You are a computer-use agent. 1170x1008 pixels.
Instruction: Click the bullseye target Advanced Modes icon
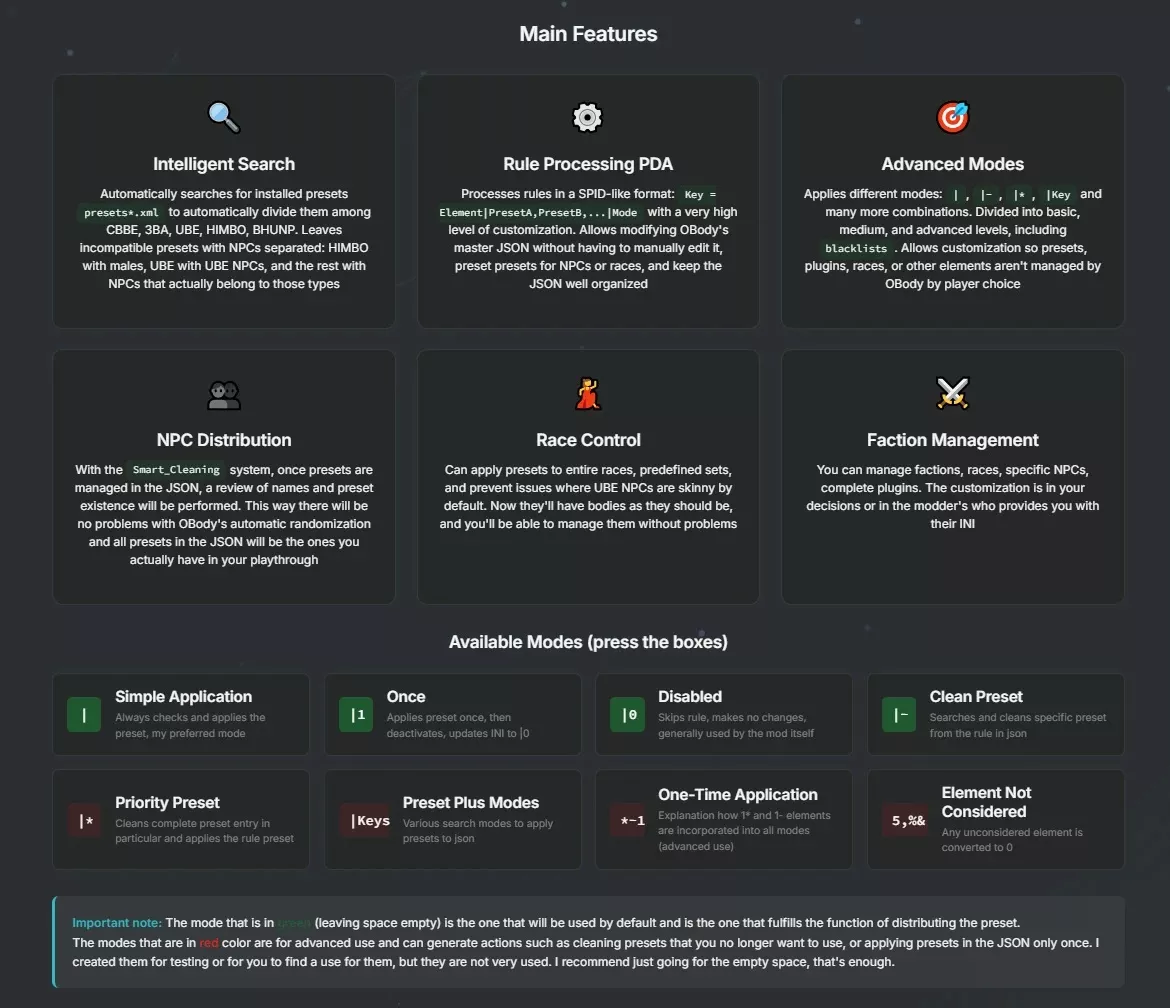(x=952, y=117)
